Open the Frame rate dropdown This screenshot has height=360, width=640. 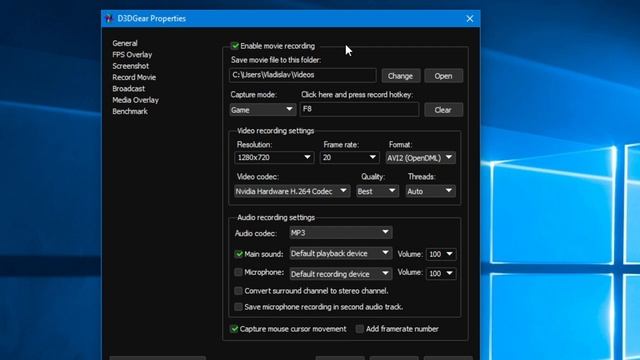(349, 158)
